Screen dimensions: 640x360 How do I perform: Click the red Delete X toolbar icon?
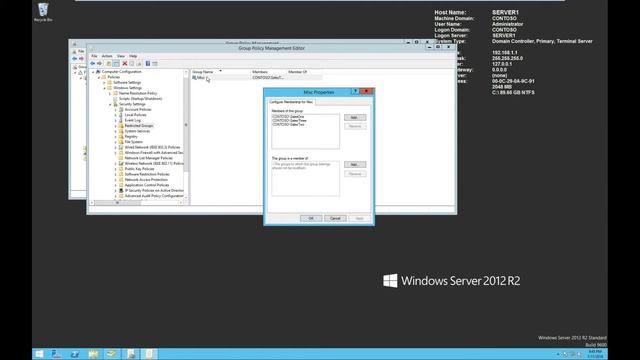click(x=124, y=63)
